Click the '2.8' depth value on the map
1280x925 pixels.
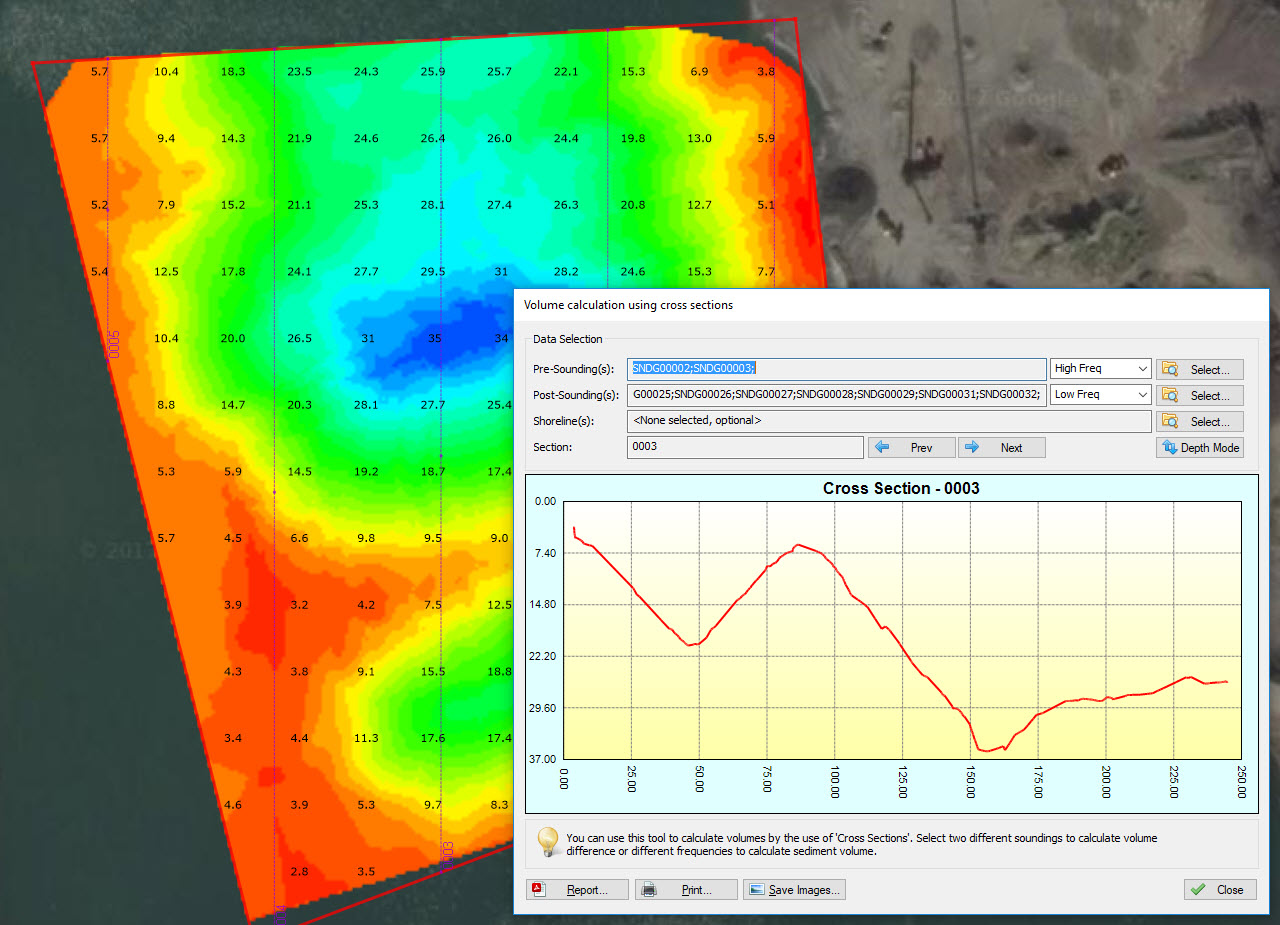[299, 872]
